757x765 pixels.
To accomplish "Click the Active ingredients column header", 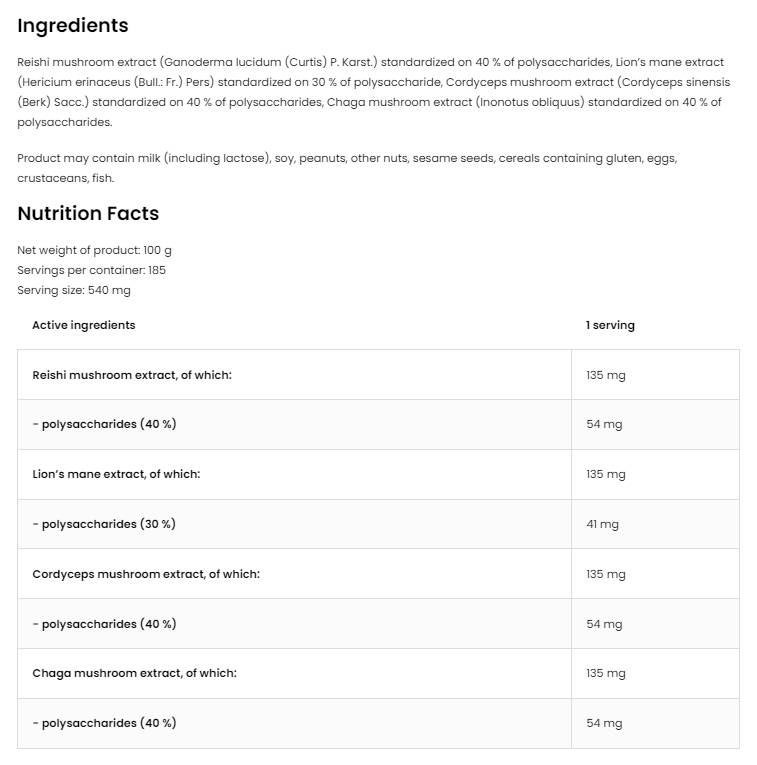I will tap(84, 325).
